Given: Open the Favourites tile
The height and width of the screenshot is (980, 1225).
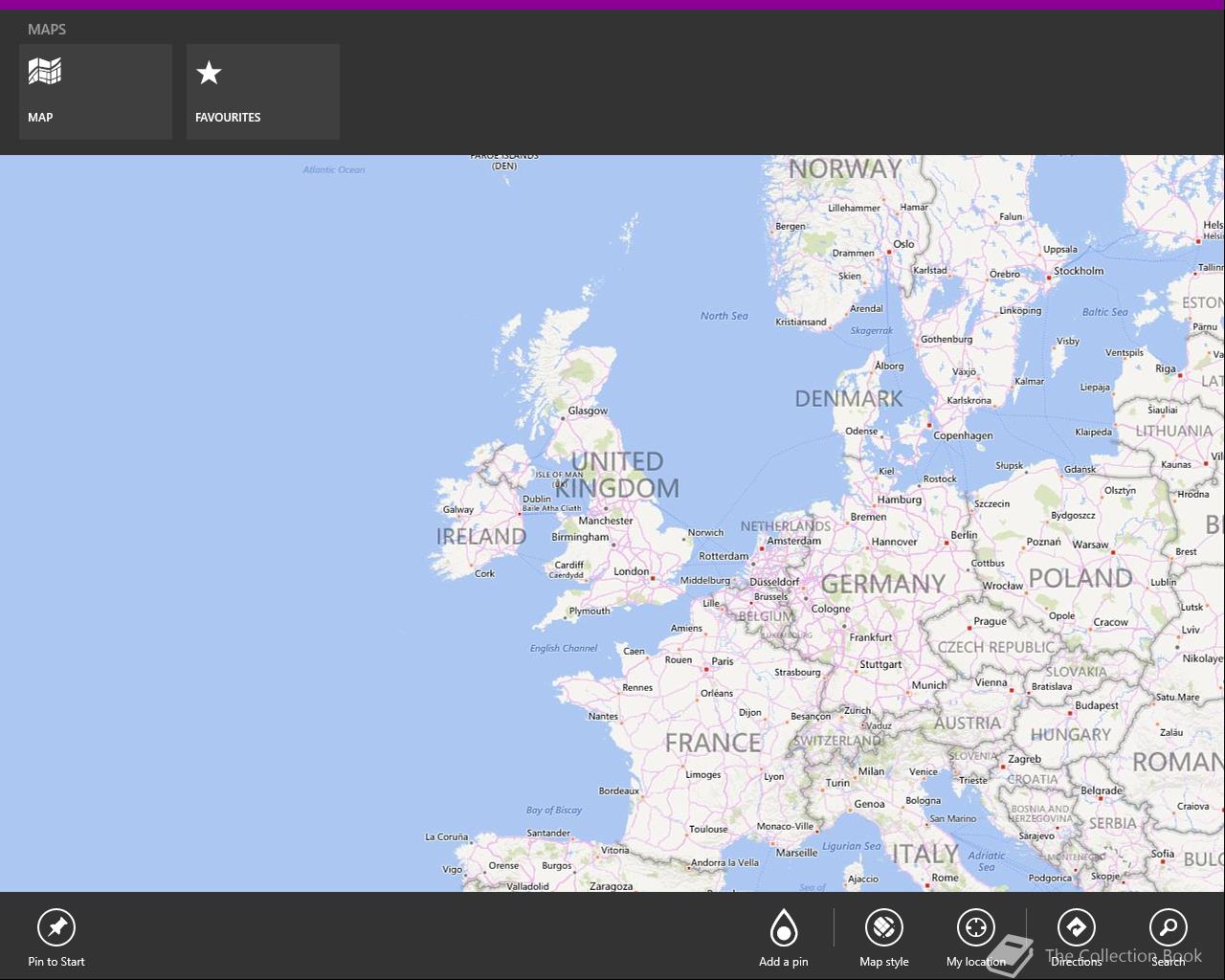Looking at the screenshot, I should coord(263,92).
